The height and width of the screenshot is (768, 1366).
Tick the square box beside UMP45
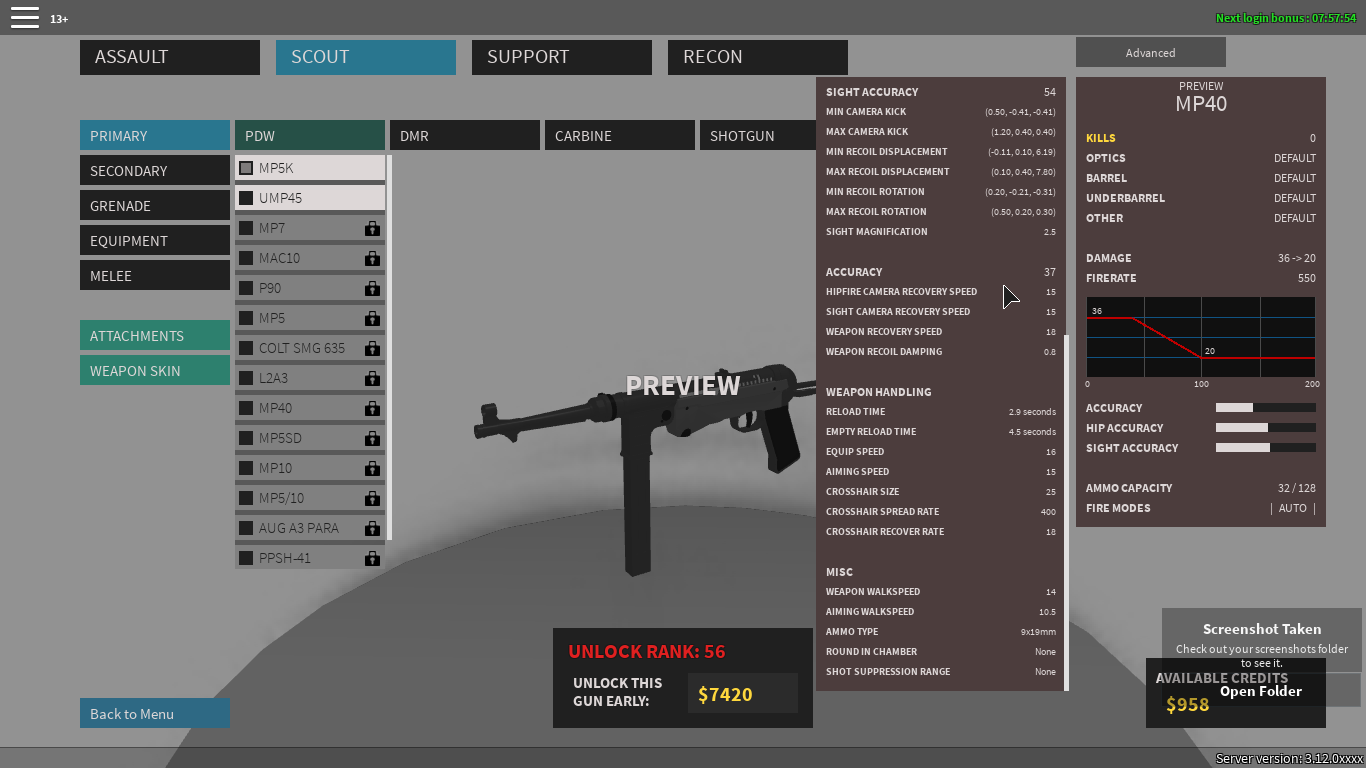pos(246,198)
